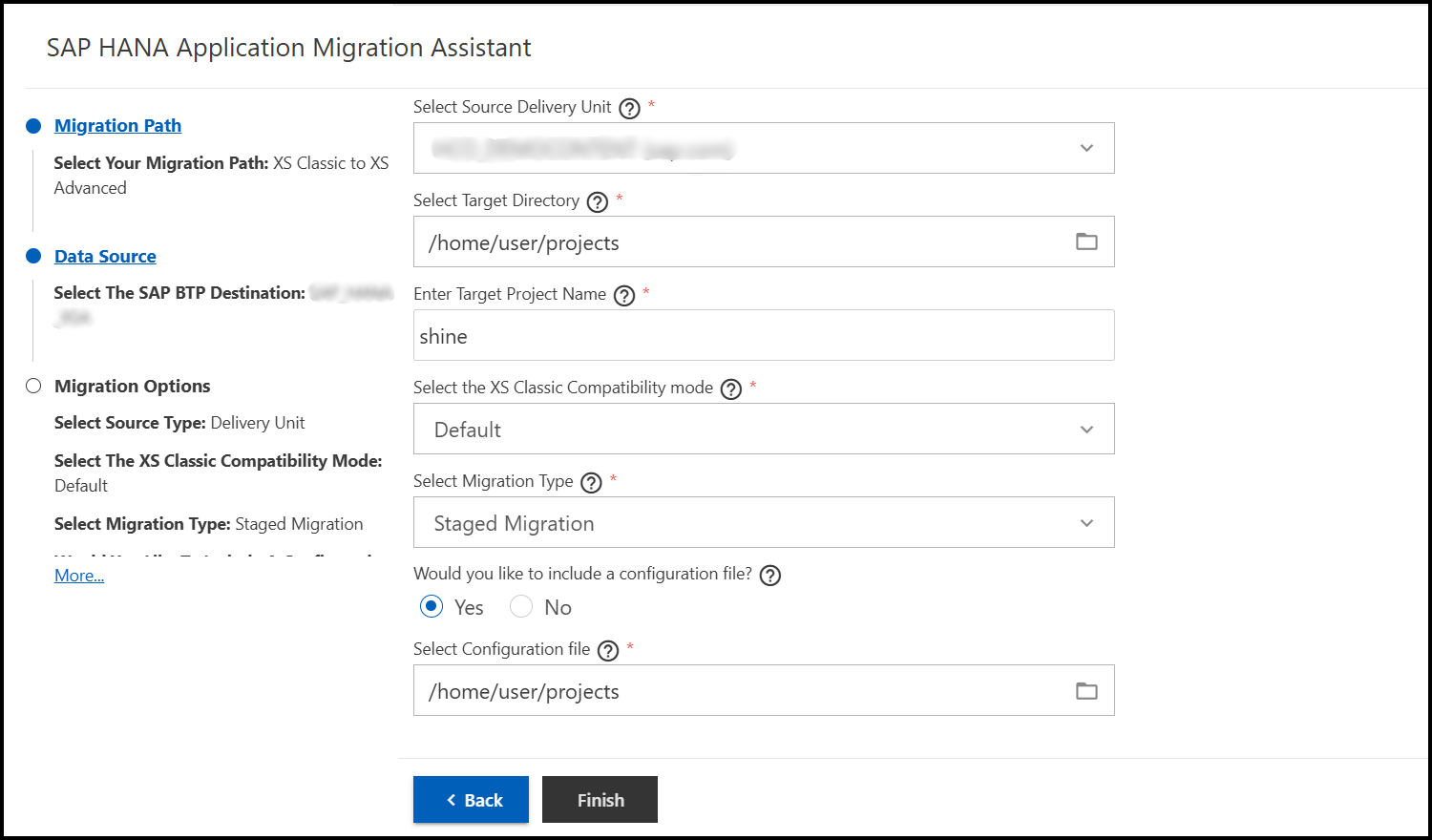Select Yes to include configuration file
The height and width of the screenshot is (840, 1432).
tap(432, 606)
